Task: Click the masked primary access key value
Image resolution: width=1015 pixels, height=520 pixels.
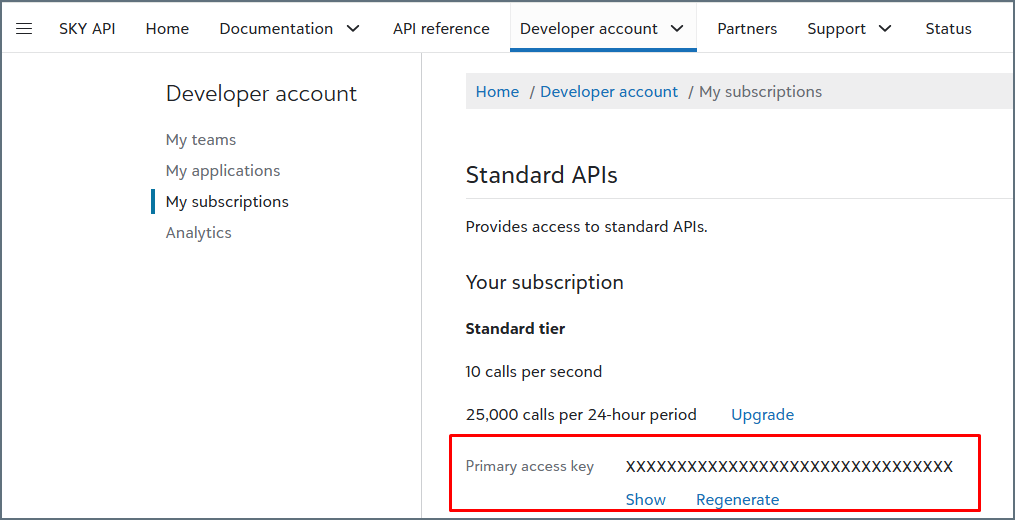Action: [x=789, y=466]
